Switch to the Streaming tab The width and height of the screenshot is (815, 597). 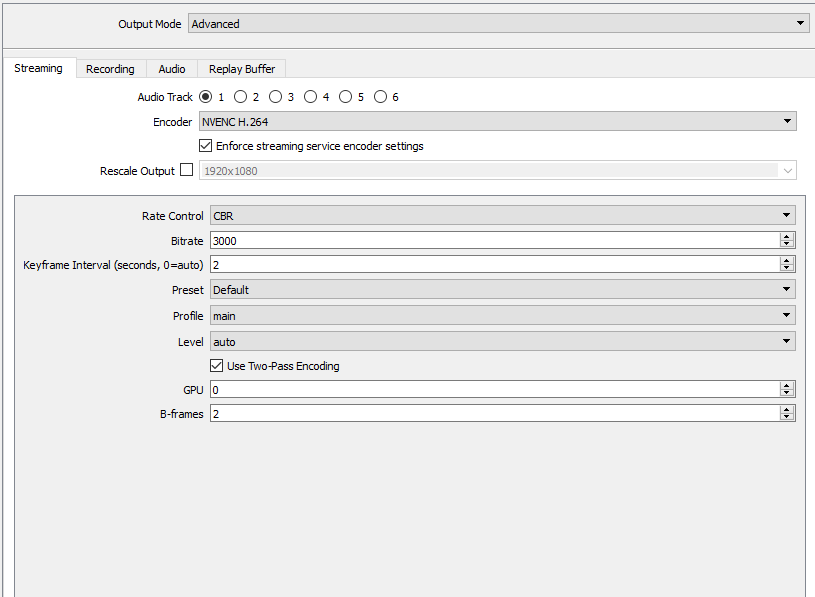pyautogui.click(x=39, y=68)
